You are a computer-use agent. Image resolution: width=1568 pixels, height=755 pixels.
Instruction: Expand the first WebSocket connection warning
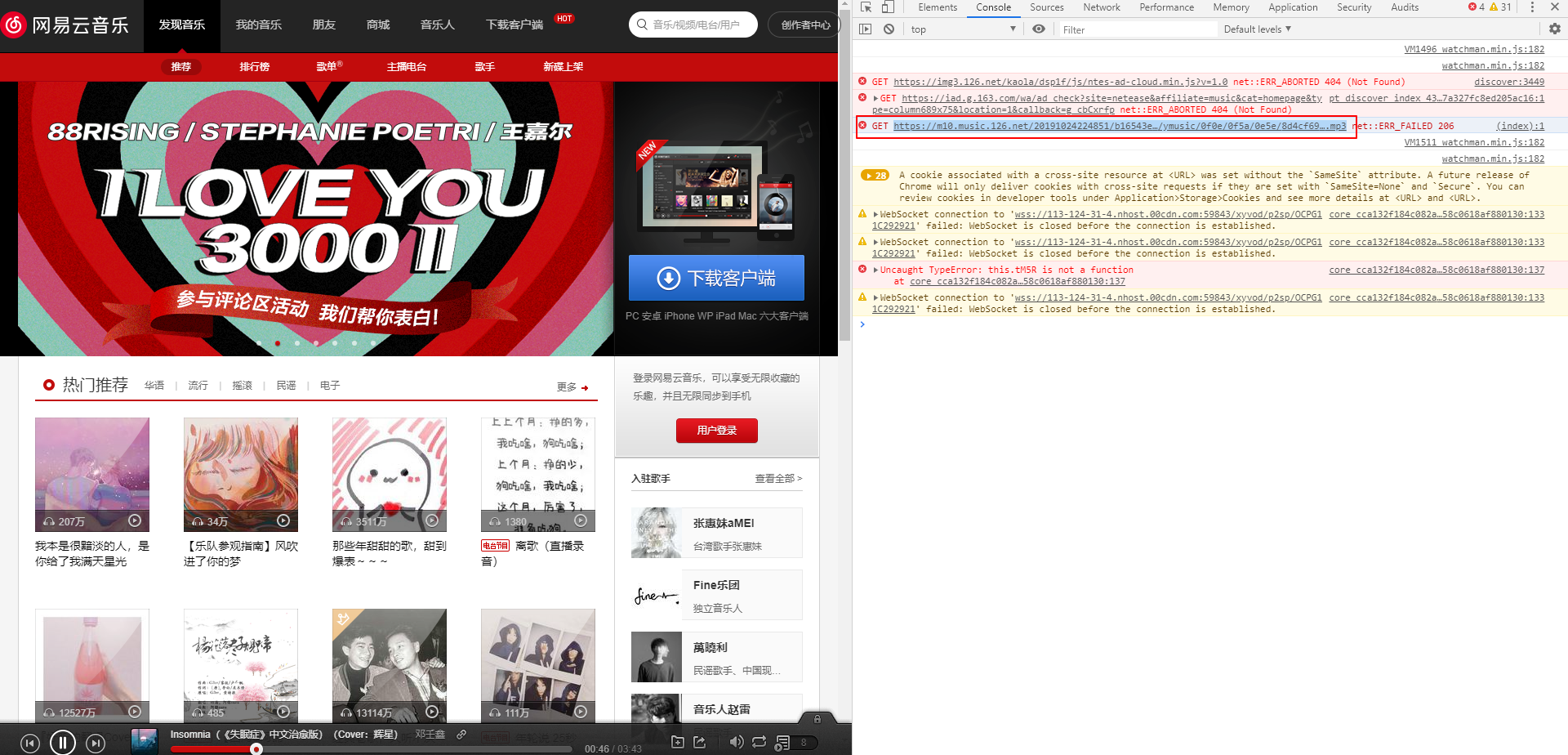pyautogui.click(x=876, y=215)
